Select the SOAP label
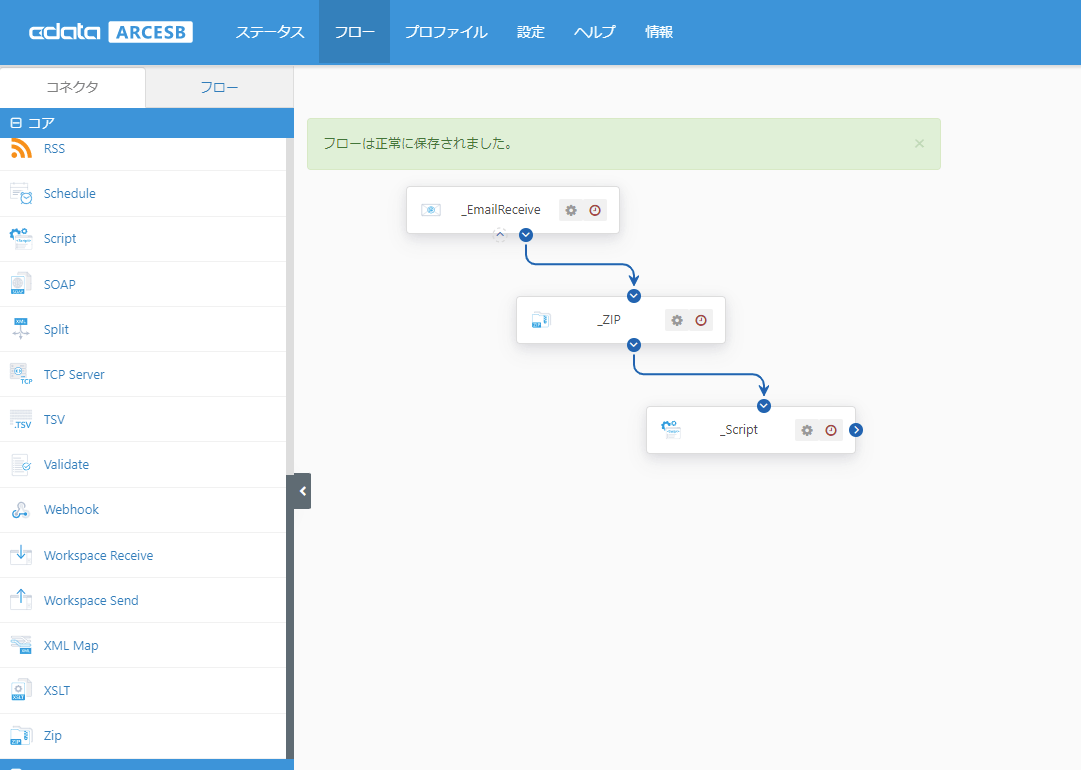 coord(60,285)
